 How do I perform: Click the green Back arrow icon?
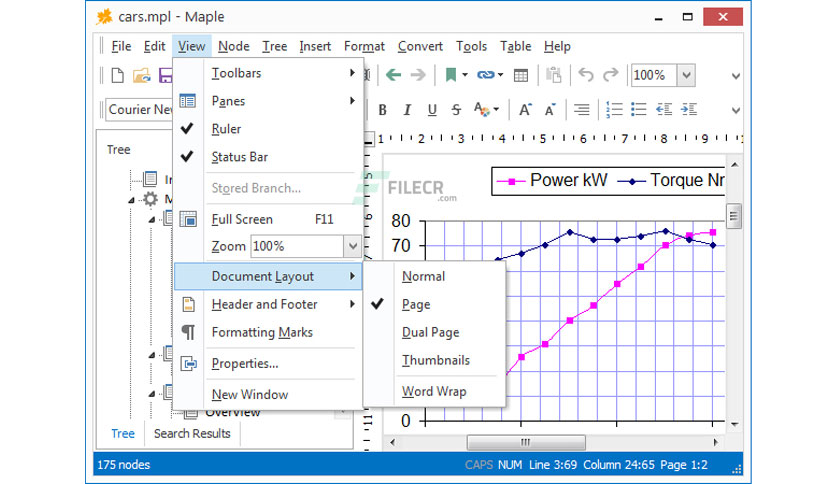tap(393, 75)
